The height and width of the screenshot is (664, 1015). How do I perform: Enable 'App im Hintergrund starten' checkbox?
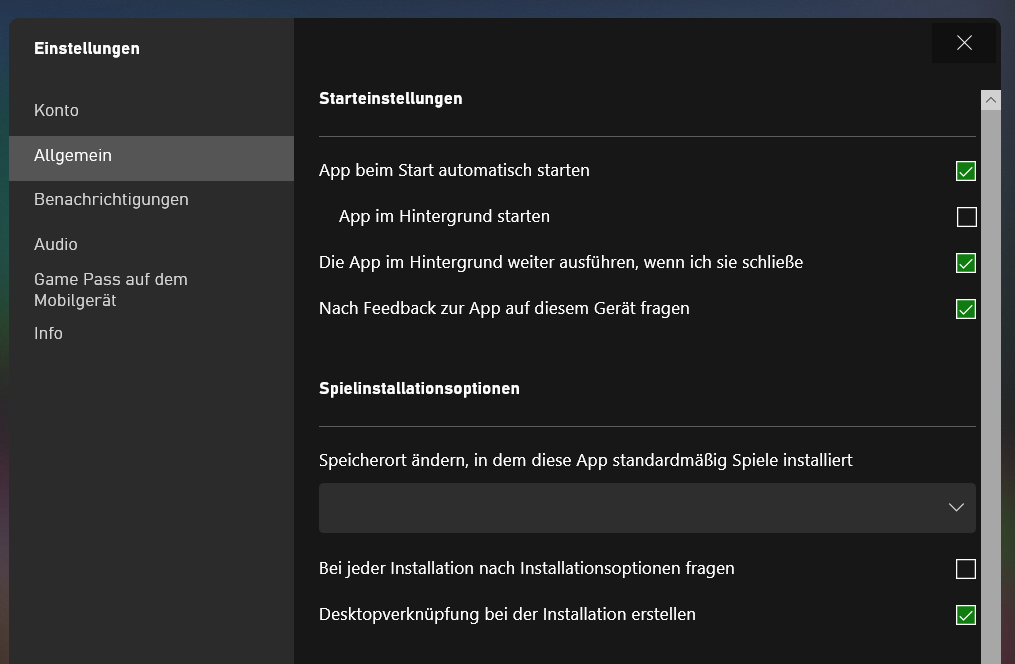pyautogui.click(x=966, y=217)
